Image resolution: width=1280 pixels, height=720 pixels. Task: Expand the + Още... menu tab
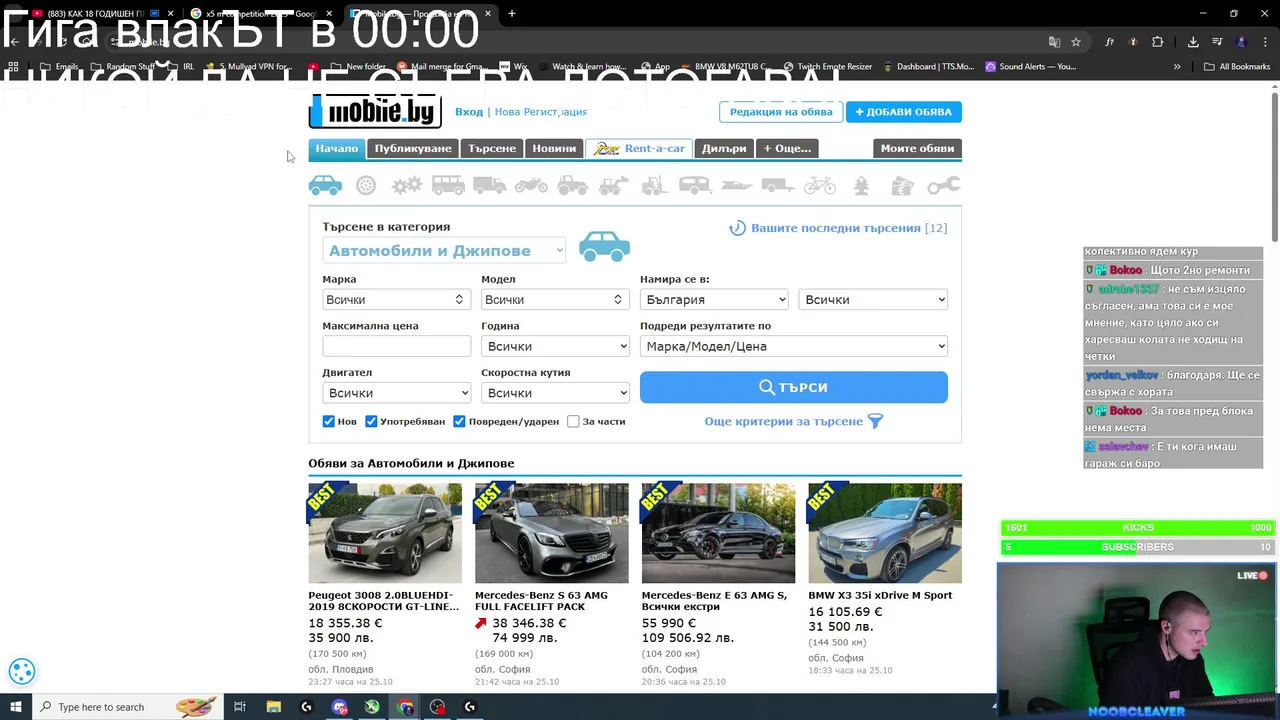point(788,148)
